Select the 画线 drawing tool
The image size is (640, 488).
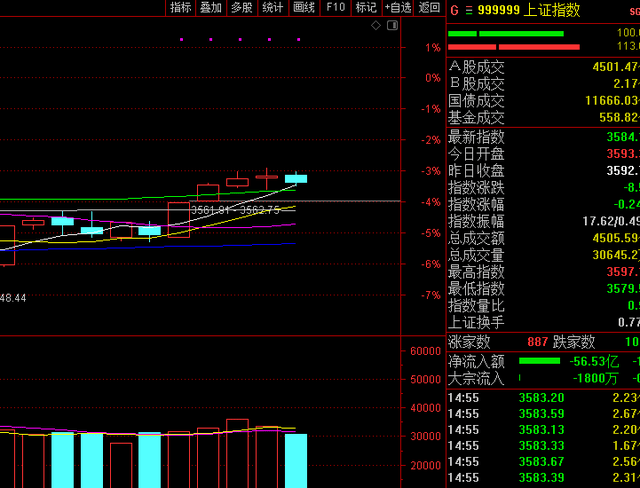tap(304, 7)
